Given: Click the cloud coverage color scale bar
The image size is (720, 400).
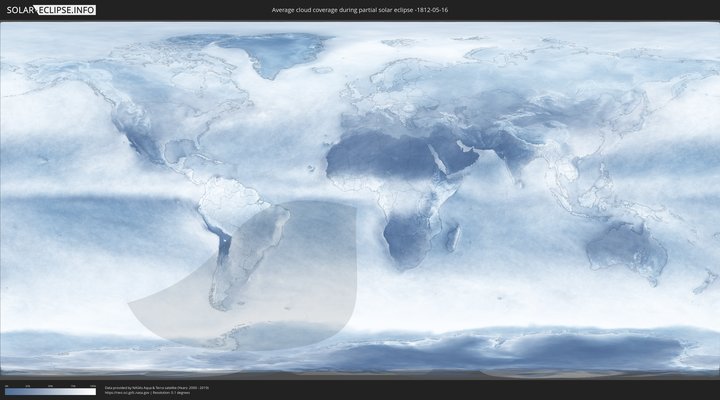Looking at the screenshot, I should pos(49,391).
